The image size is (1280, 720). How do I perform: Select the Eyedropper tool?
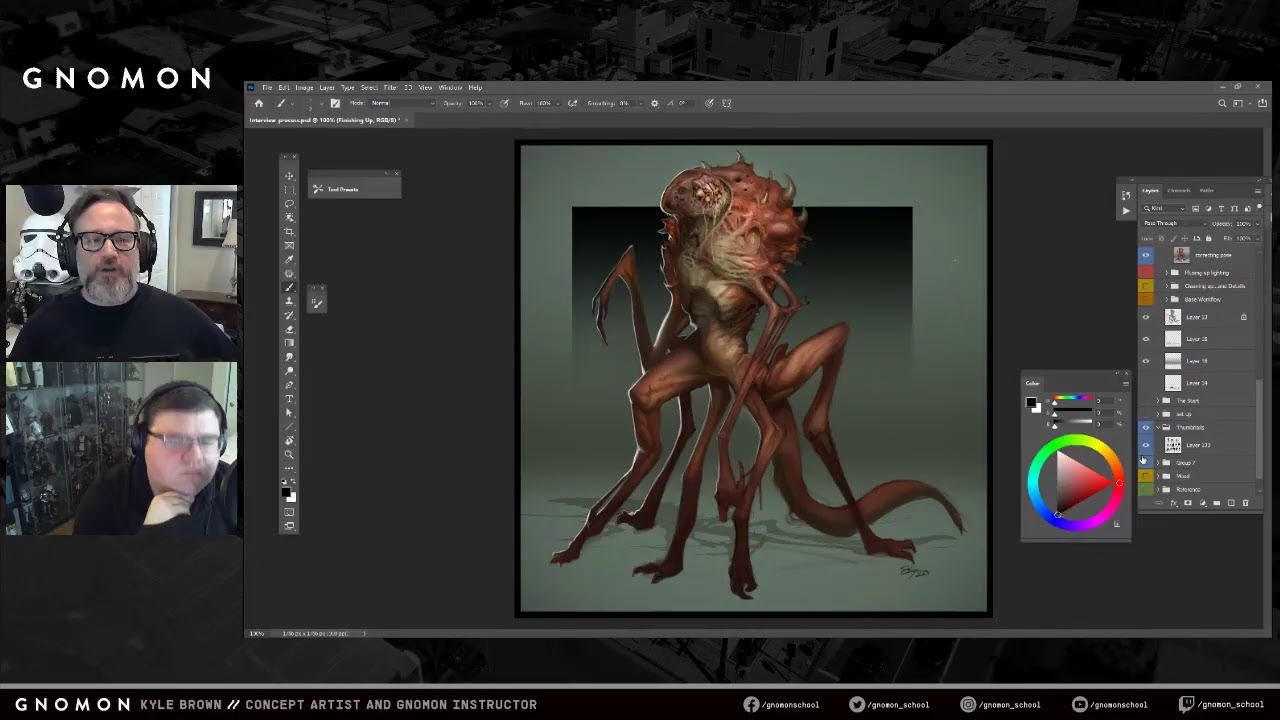click(x=289, y=258)
